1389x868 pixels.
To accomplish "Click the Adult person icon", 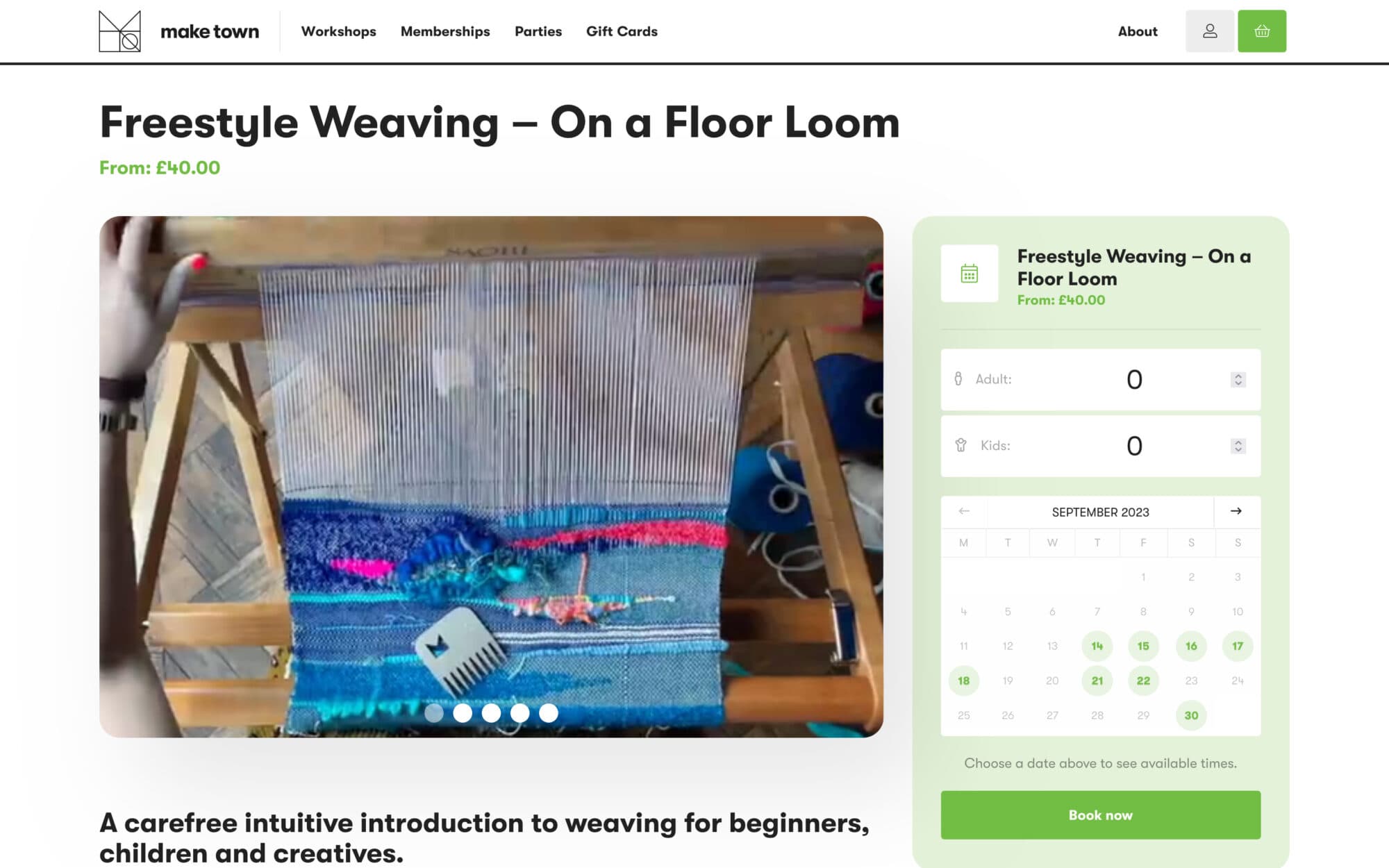I will 958,378.
